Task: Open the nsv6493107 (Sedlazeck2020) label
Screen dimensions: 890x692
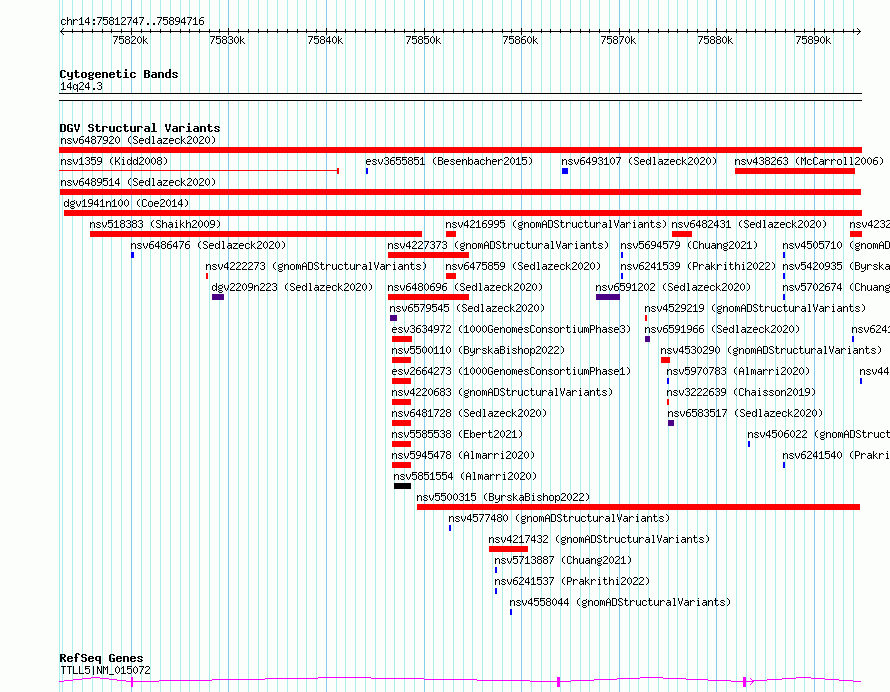Action: coord(639,161)
